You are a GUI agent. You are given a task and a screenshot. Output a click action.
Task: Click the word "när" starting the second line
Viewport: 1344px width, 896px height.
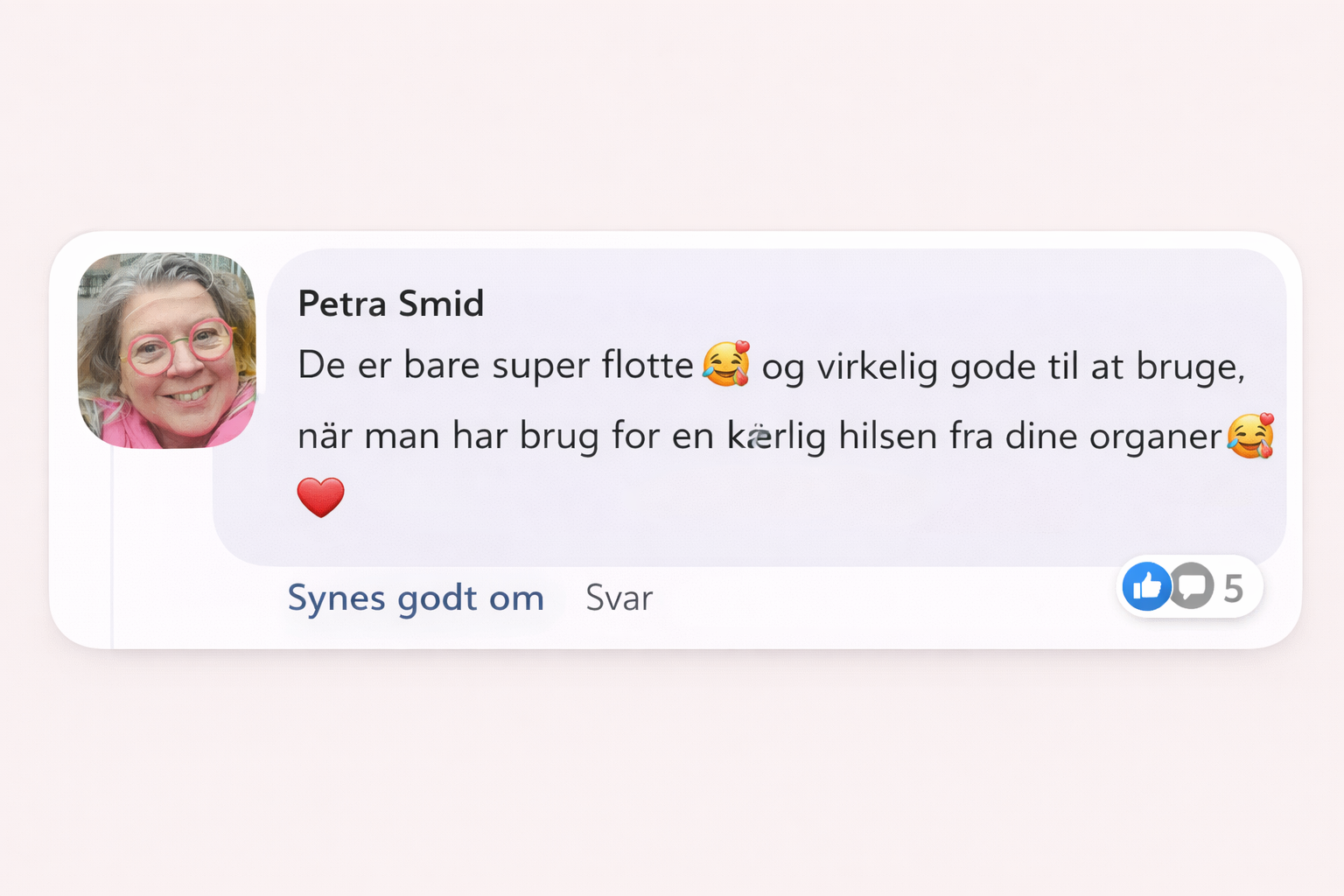(x=325, y=437)
